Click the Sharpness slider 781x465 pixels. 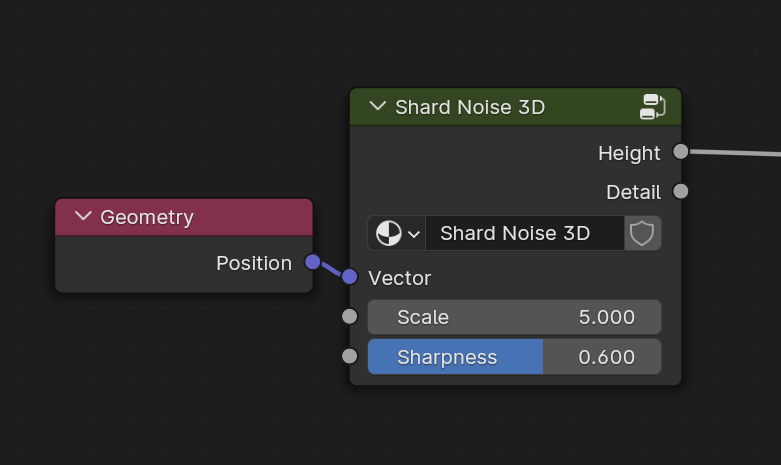click(514, 357)
